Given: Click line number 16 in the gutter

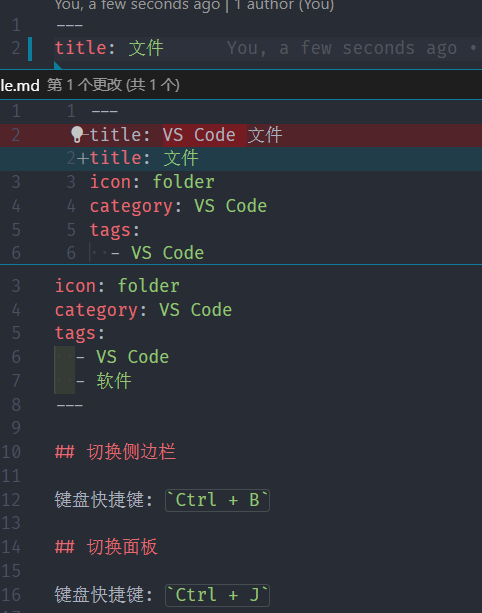Looking at the screenshot, I should tap(11, 595).
